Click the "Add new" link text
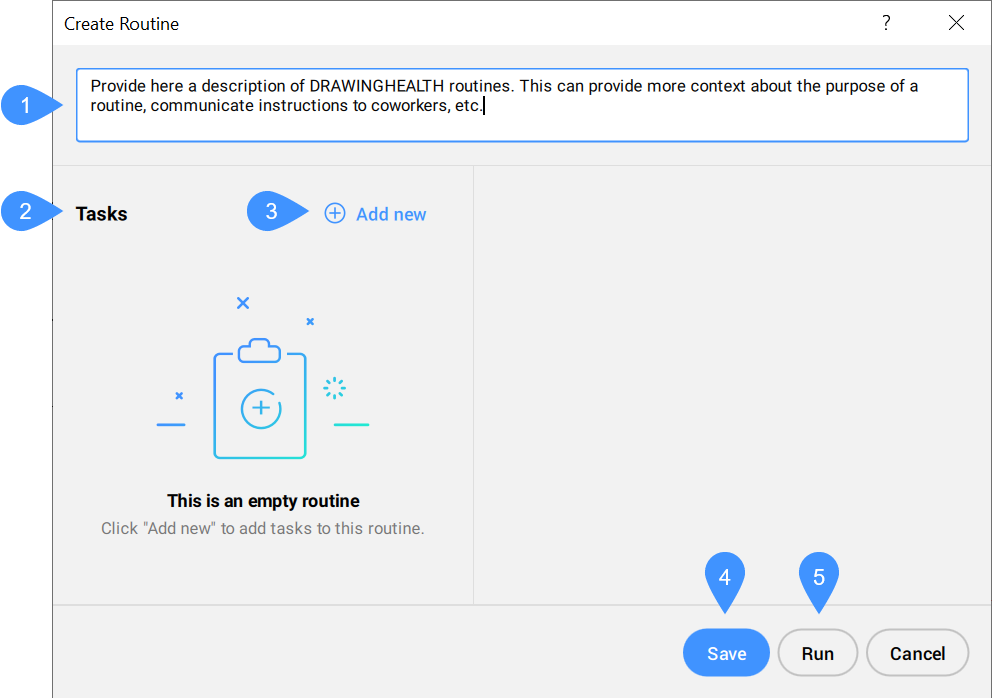Image resolution: width=992 pixels, height=698 pixels. 391,214
